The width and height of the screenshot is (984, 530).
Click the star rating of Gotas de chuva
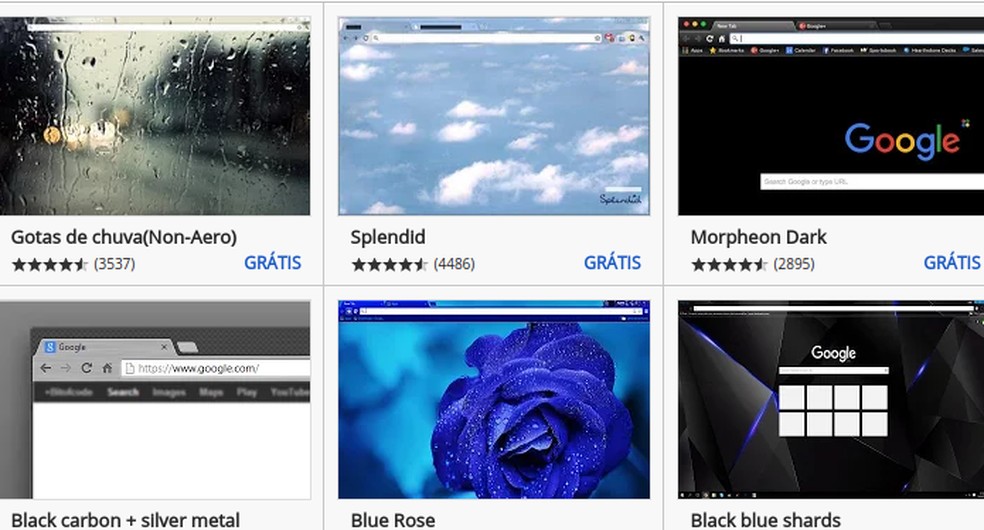[x=50, y=264]
